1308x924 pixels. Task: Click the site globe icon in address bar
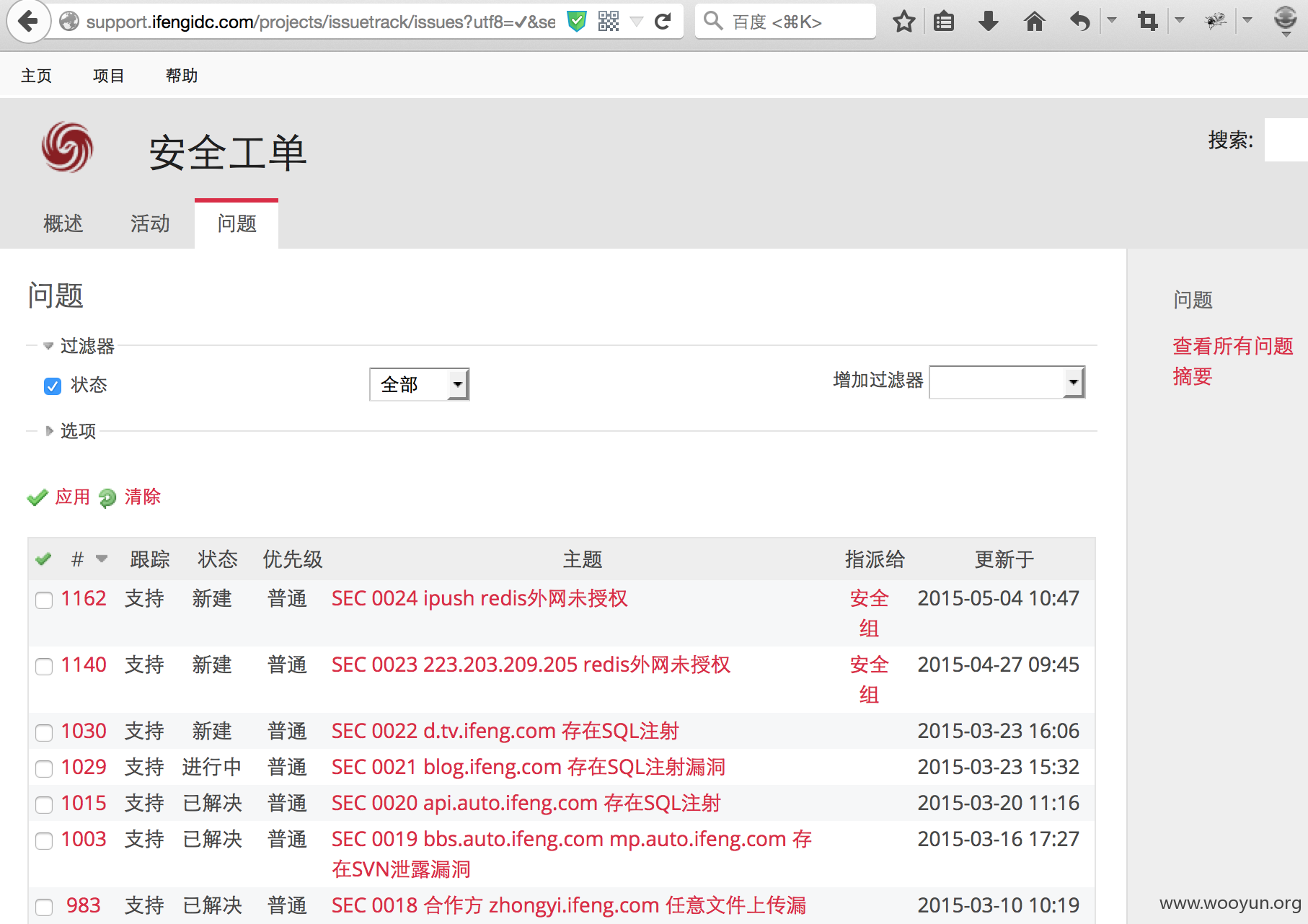tap(69, 22)
